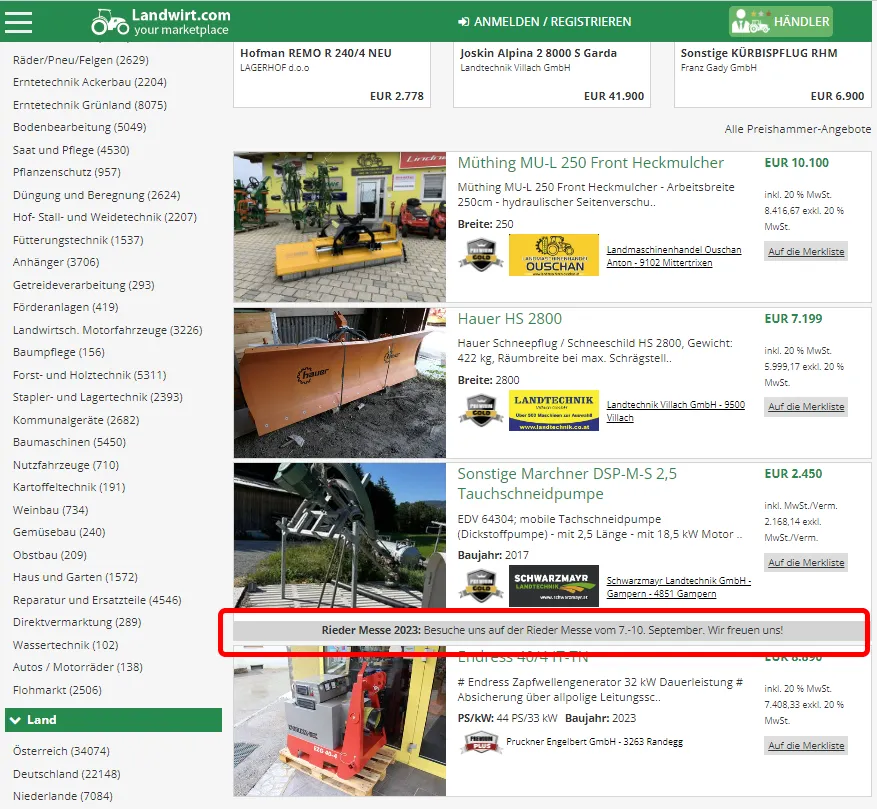Select Düngung und Beregnung category
877x809 pixels.
[x=96, y=195]
